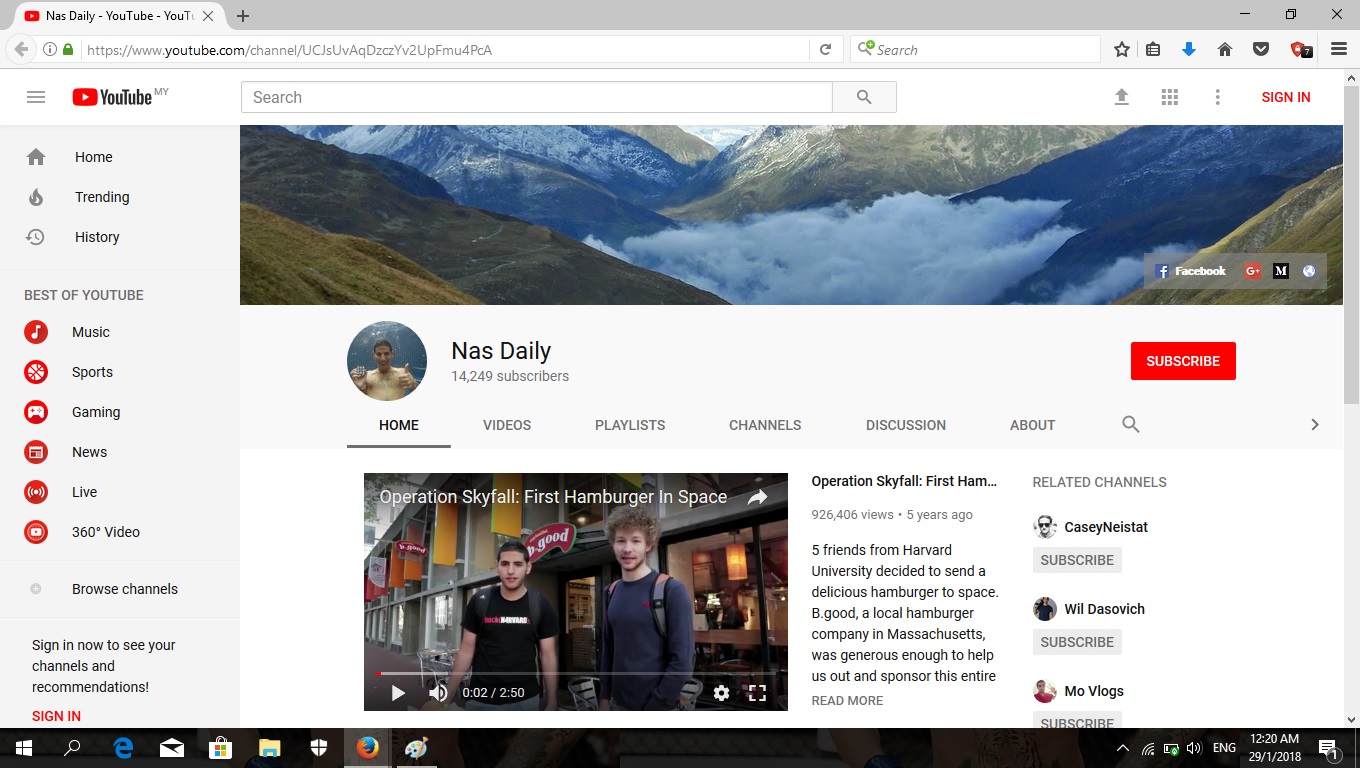Screen dimensions: 1360x768
Task: Click the Sign In button at the top right
Action: tap(1286, 97)
